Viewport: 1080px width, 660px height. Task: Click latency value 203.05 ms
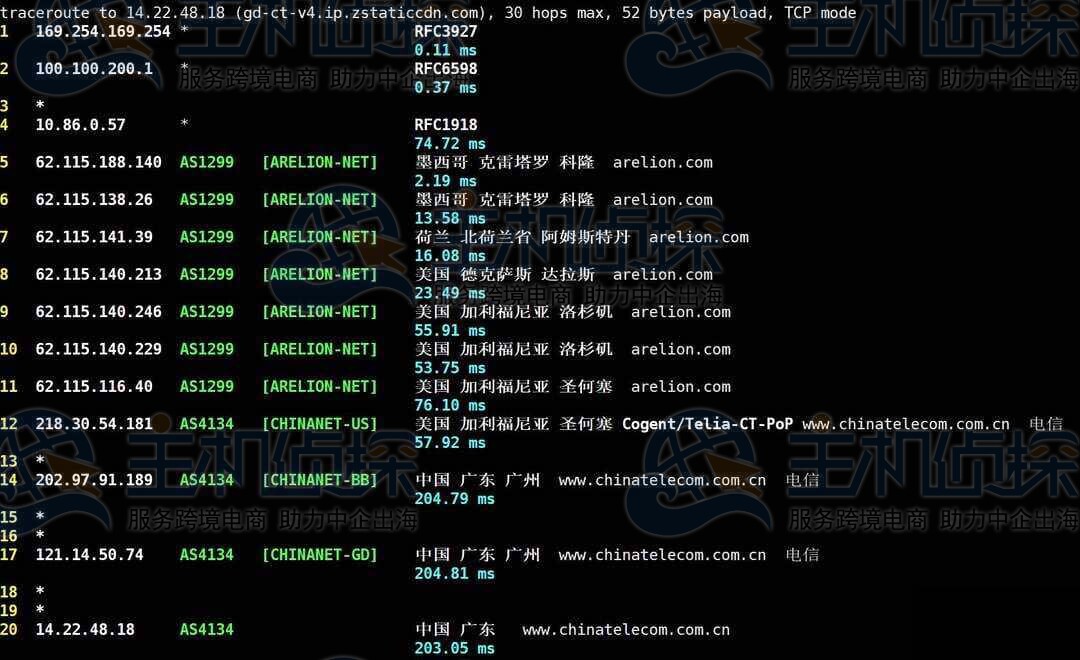tap(455, 648)
